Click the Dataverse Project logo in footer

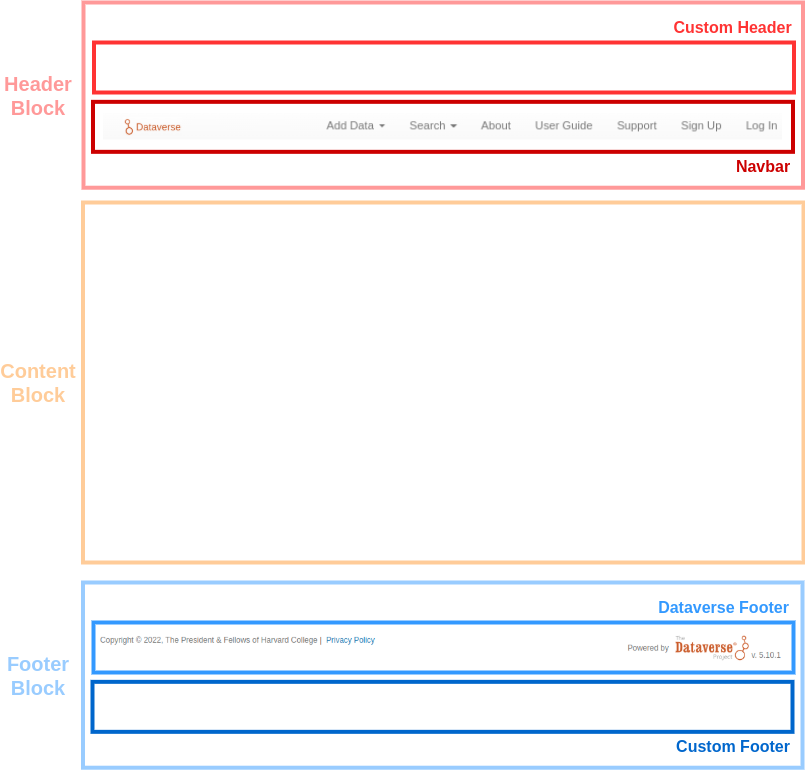point(711,648)
